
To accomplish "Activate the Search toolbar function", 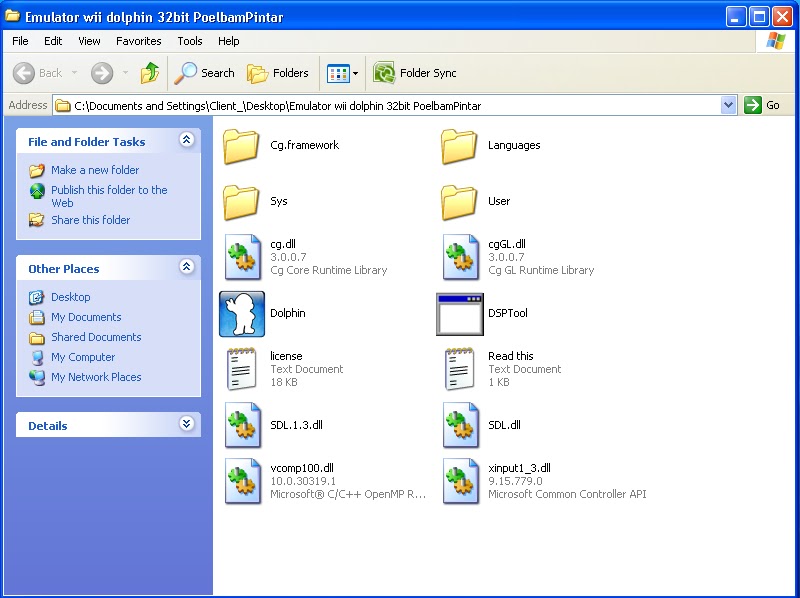I will 204,73.
